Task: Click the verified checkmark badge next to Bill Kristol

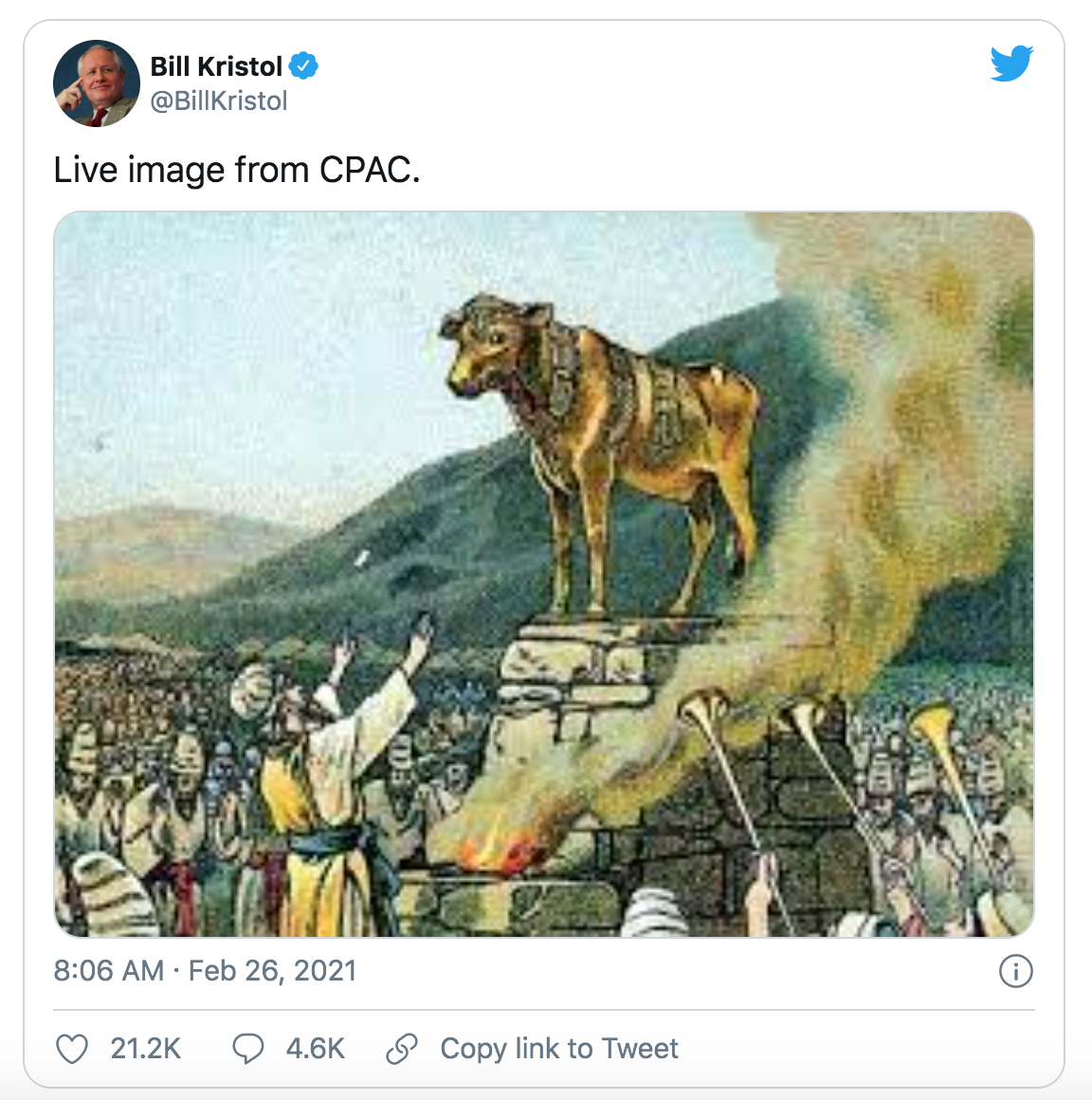Action: point(302,66)
